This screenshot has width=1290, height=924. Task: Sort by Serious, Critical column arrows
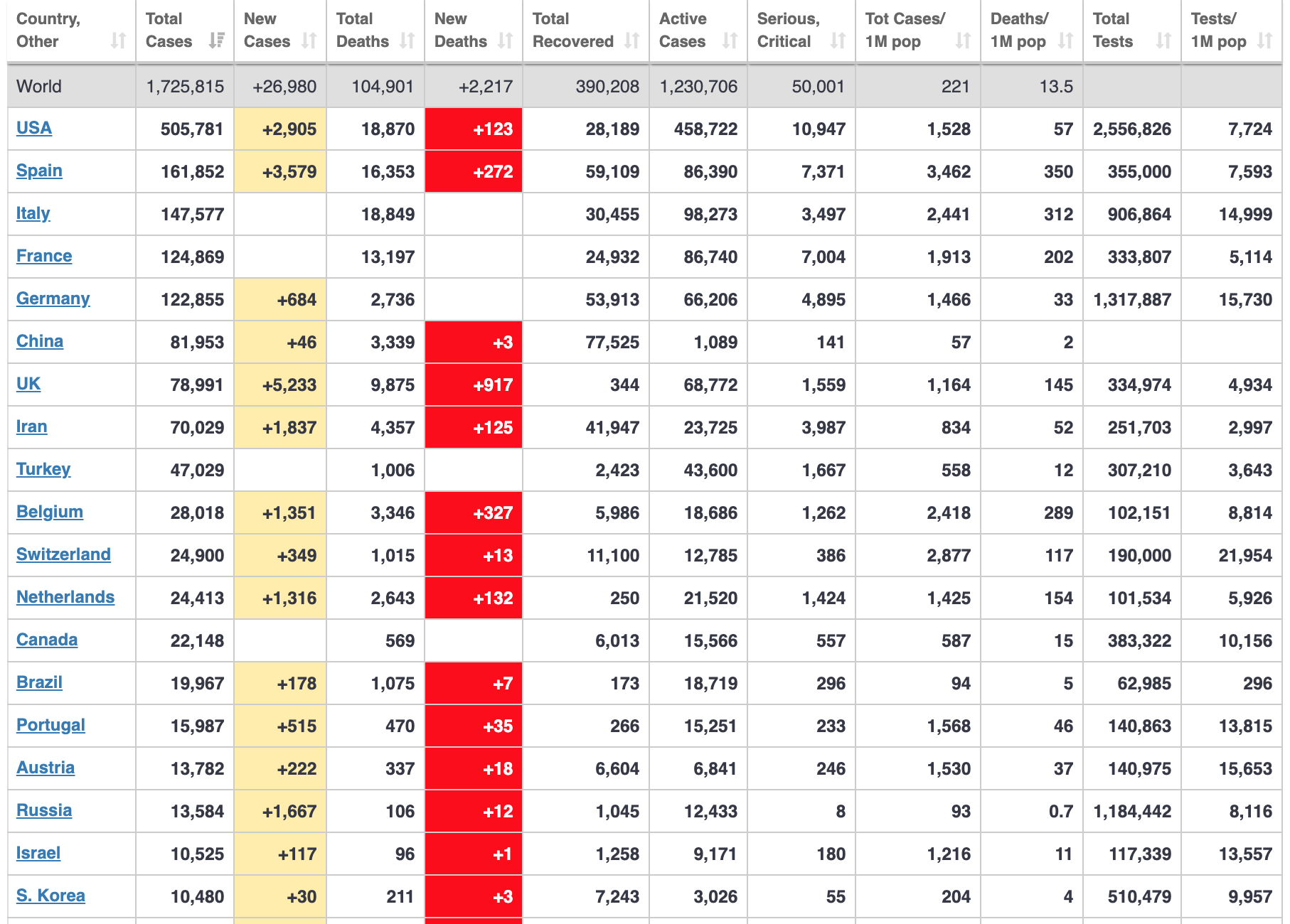point(838,41)
